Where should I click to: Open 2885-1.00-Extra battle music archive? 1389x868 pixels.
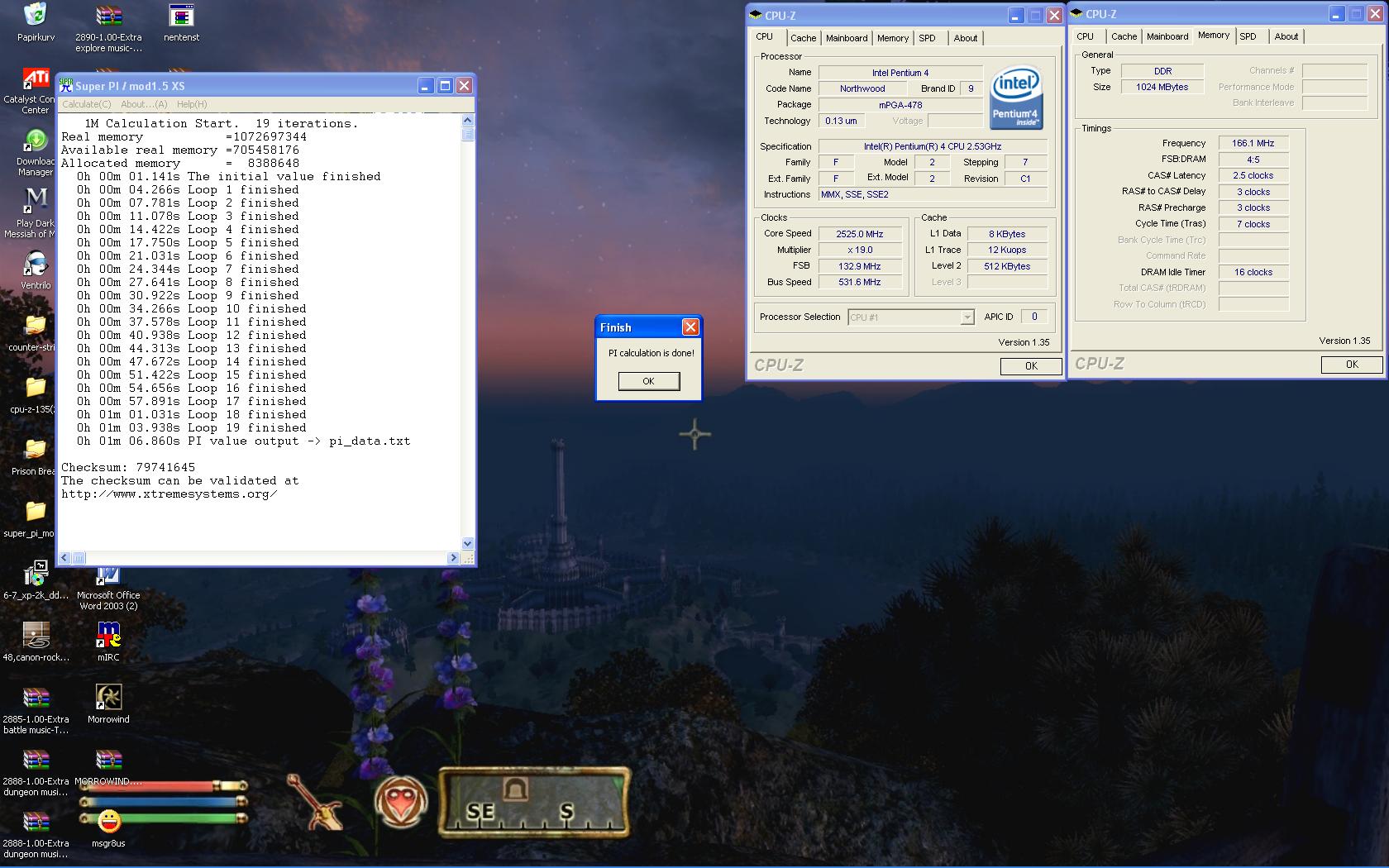pos(36,699)
